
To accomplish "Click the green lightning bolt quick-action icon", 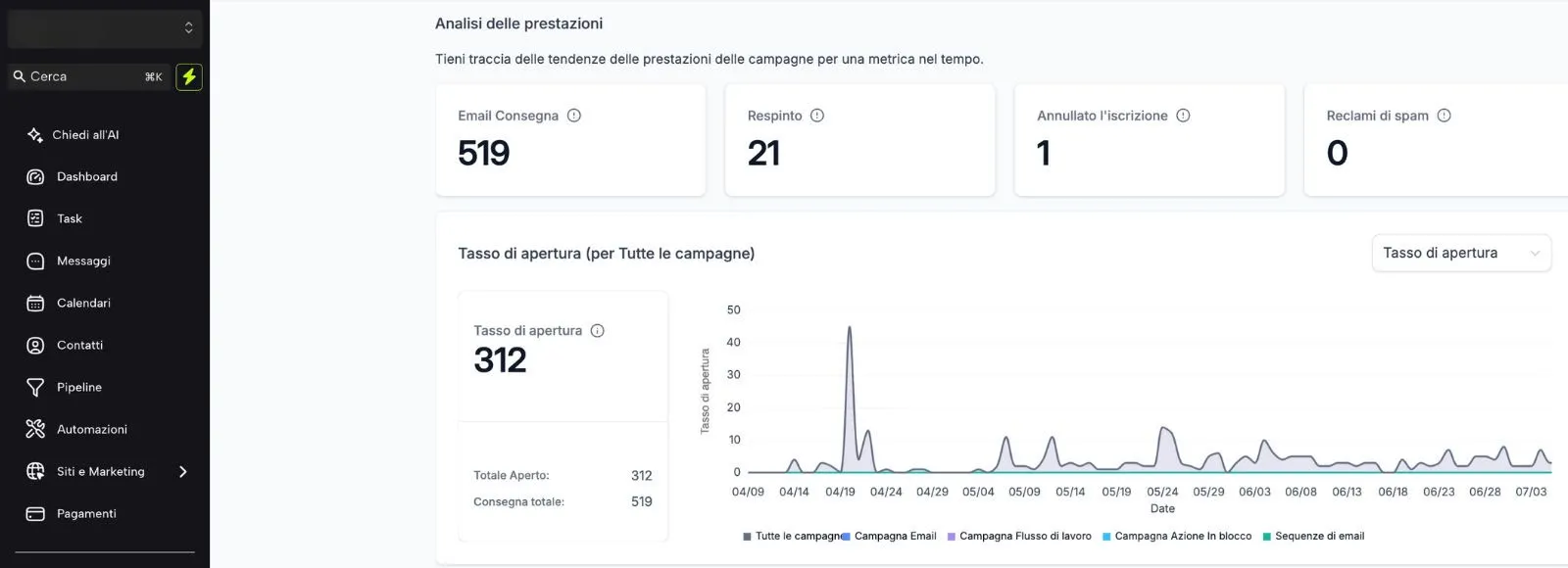I will click(189, 76).
